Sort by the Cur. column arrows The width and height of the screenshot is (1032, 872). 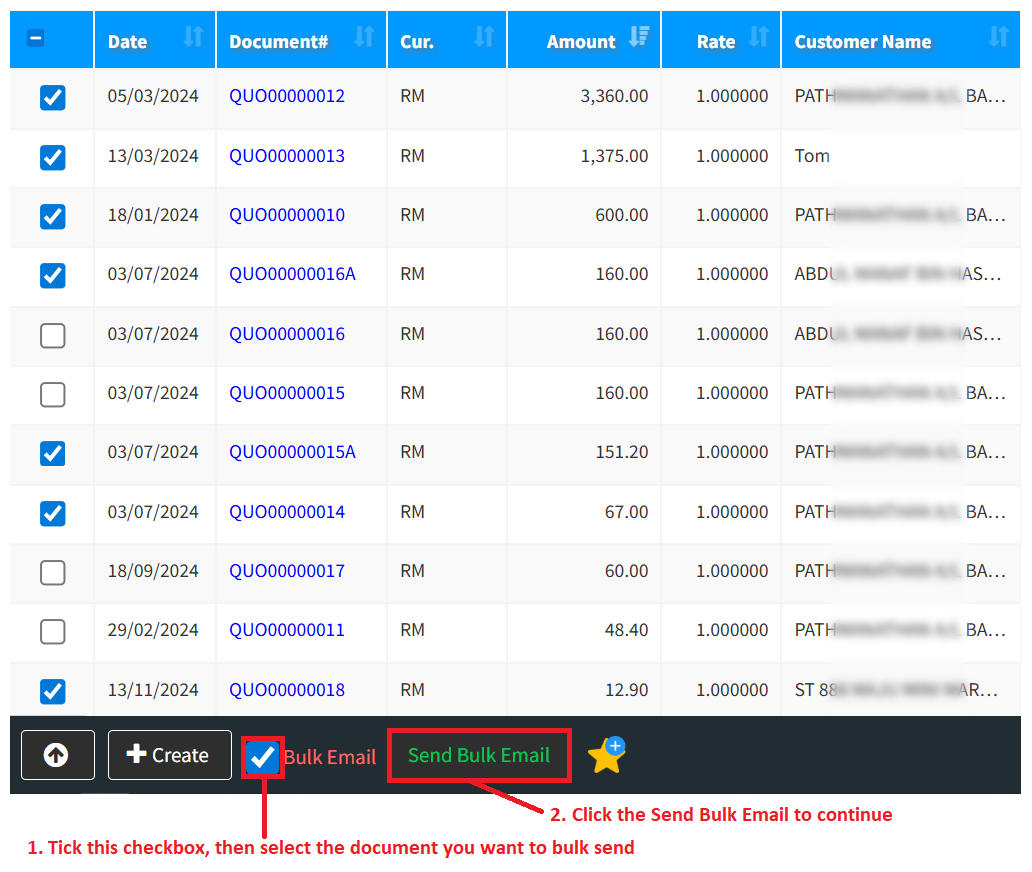pos(484,38)
